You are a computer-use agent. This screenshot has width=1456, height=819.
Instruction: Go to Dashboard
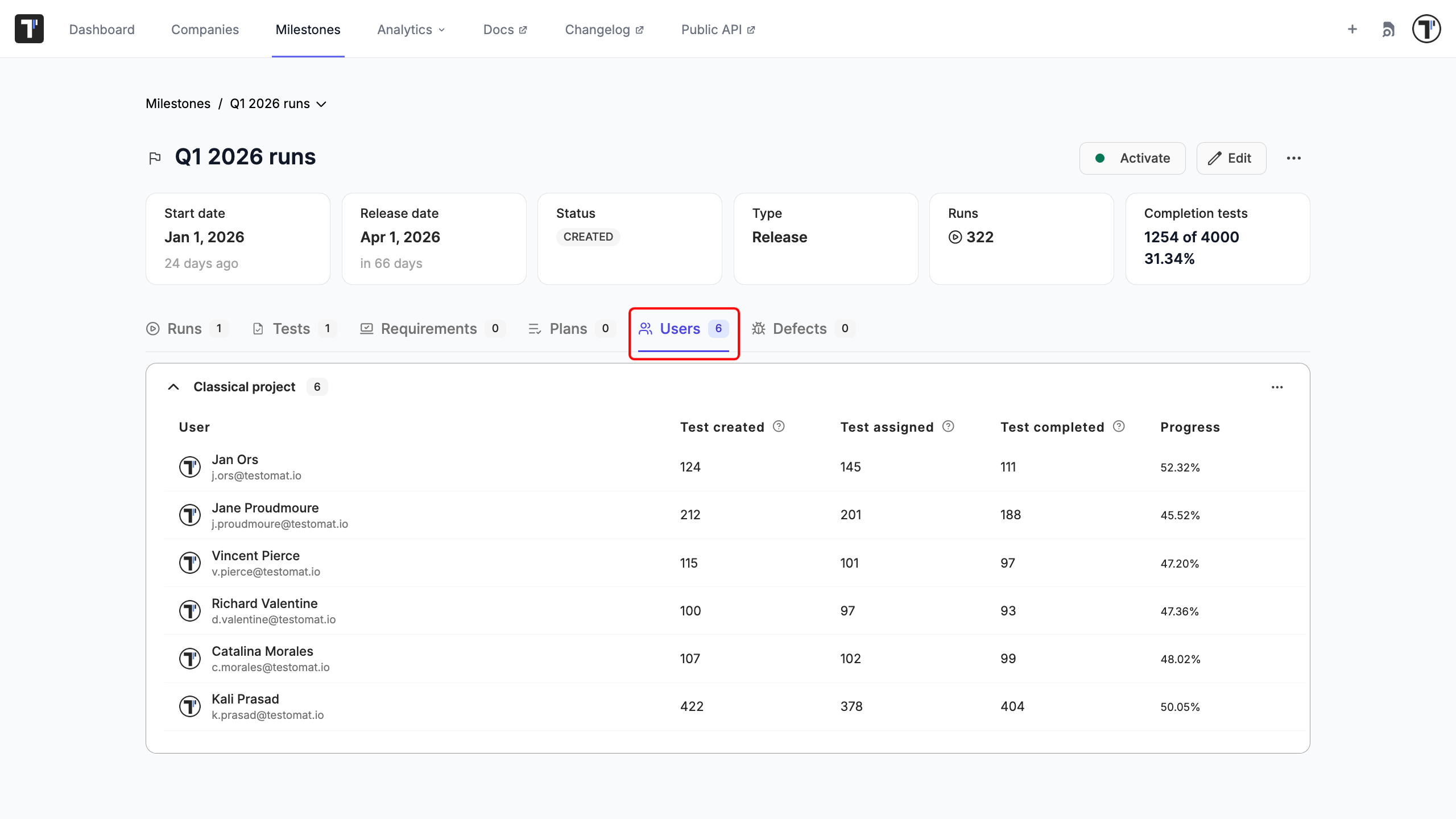coord(102,30)
